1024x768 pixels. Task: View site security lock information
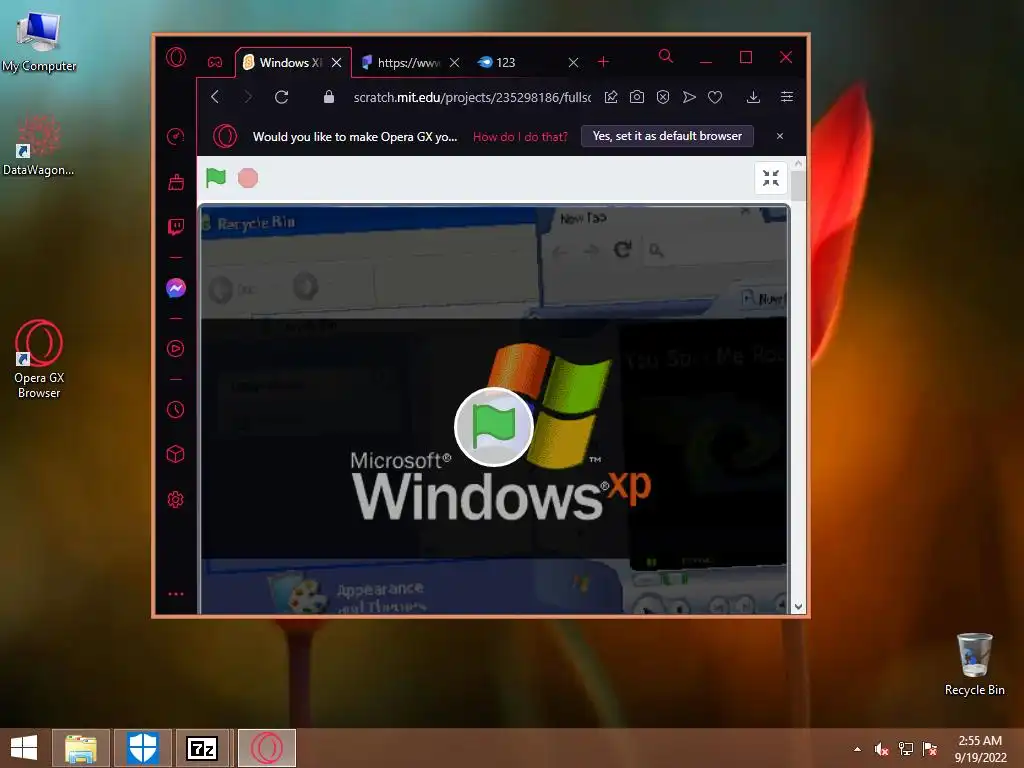(x=329, y=97)
